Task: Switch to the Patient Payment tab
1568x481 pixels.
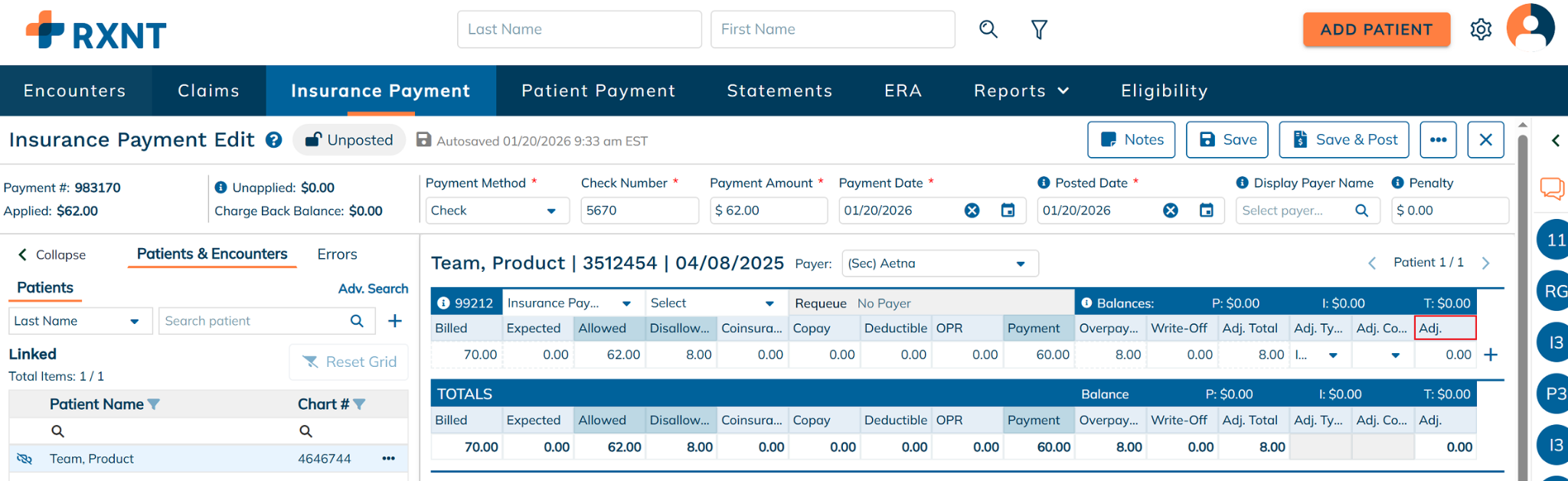Action: [x=598, y=91]
